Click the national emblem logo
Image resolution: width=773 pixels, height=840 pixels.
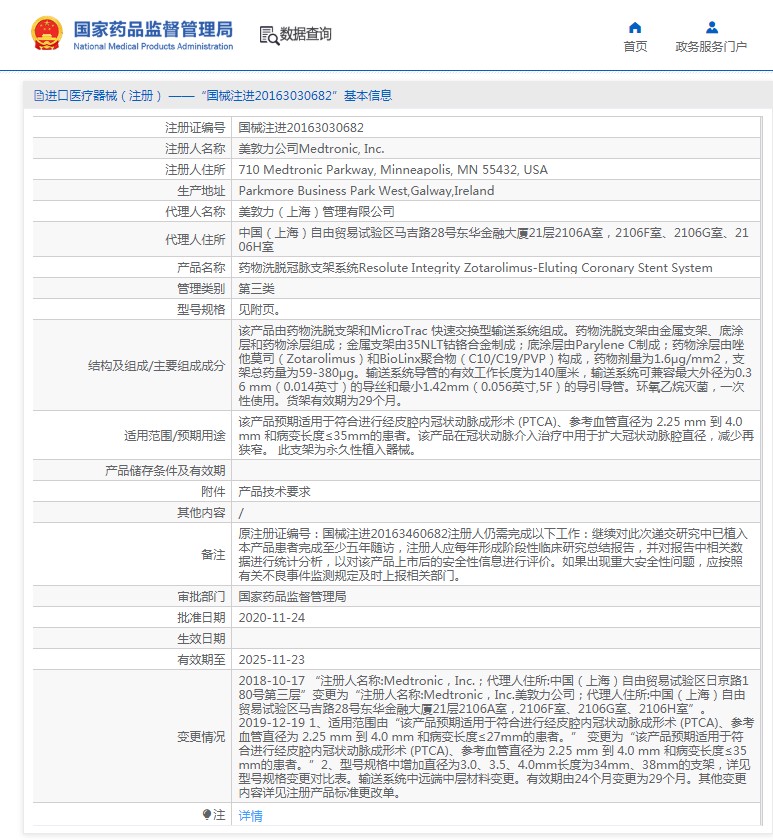pyautogui.click(x=47, y=33)
